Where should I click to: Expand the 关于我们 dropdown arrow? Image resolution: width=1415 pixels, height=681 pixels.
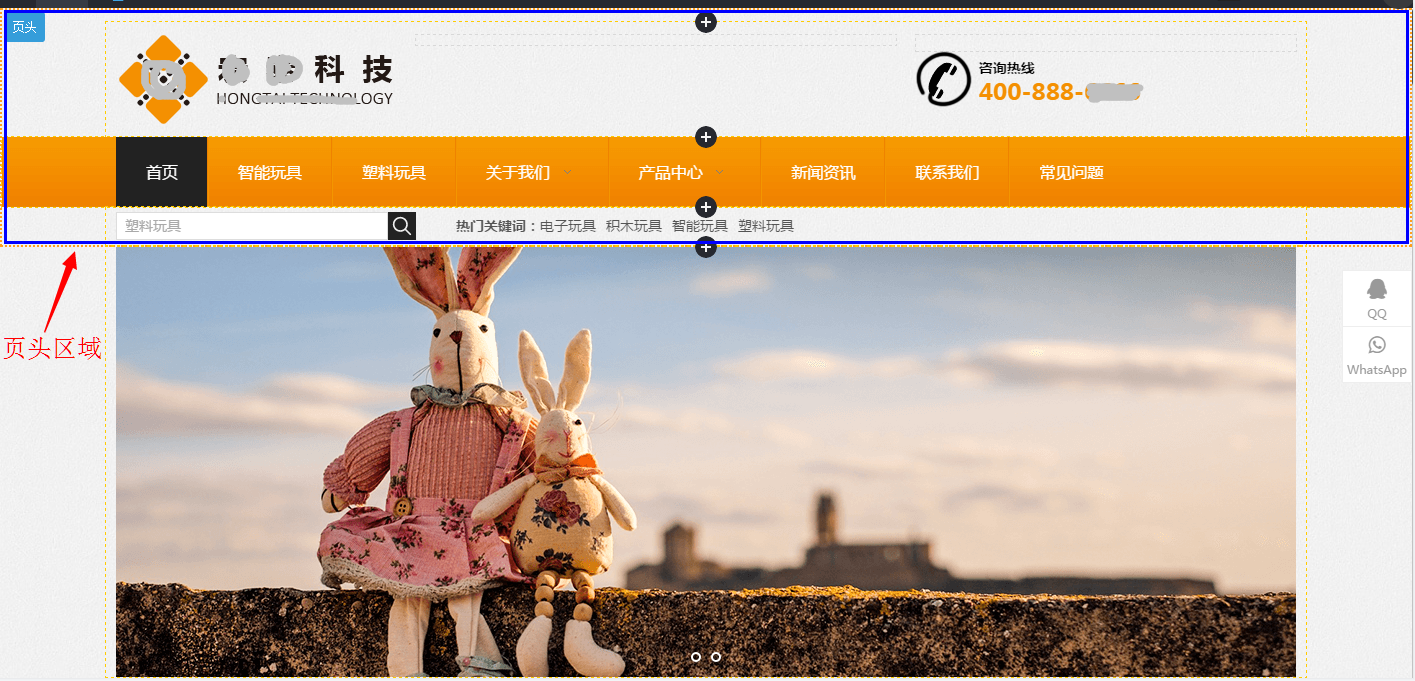[x=568, y=173]
